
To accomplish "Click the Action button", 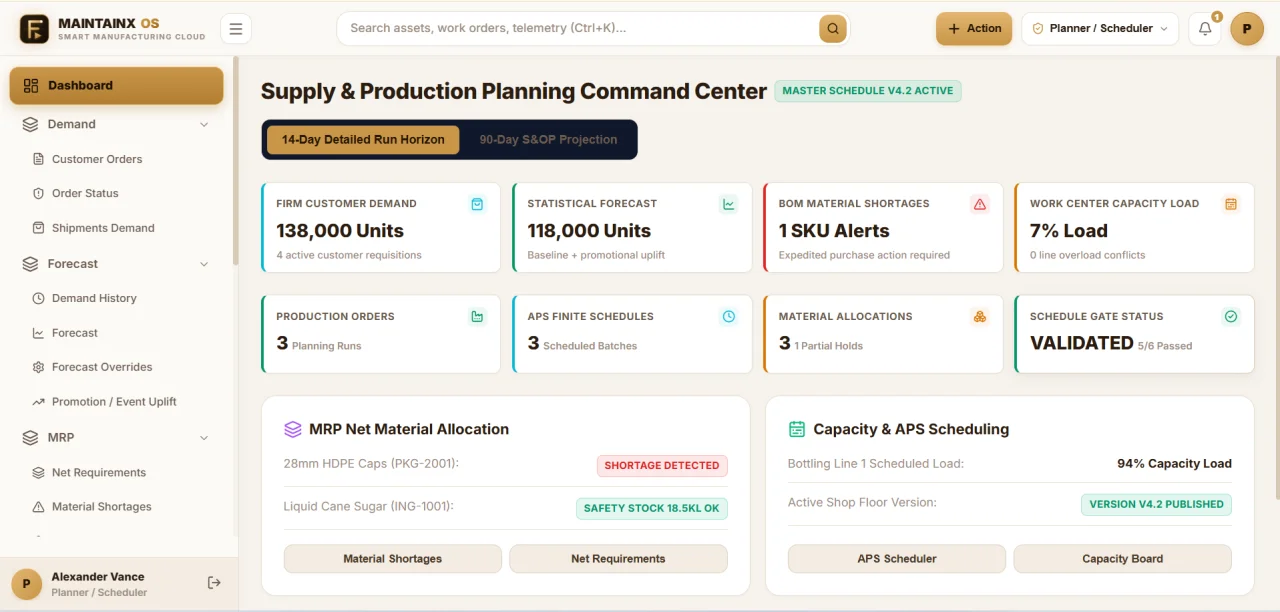I will click(x=974, y=29).
